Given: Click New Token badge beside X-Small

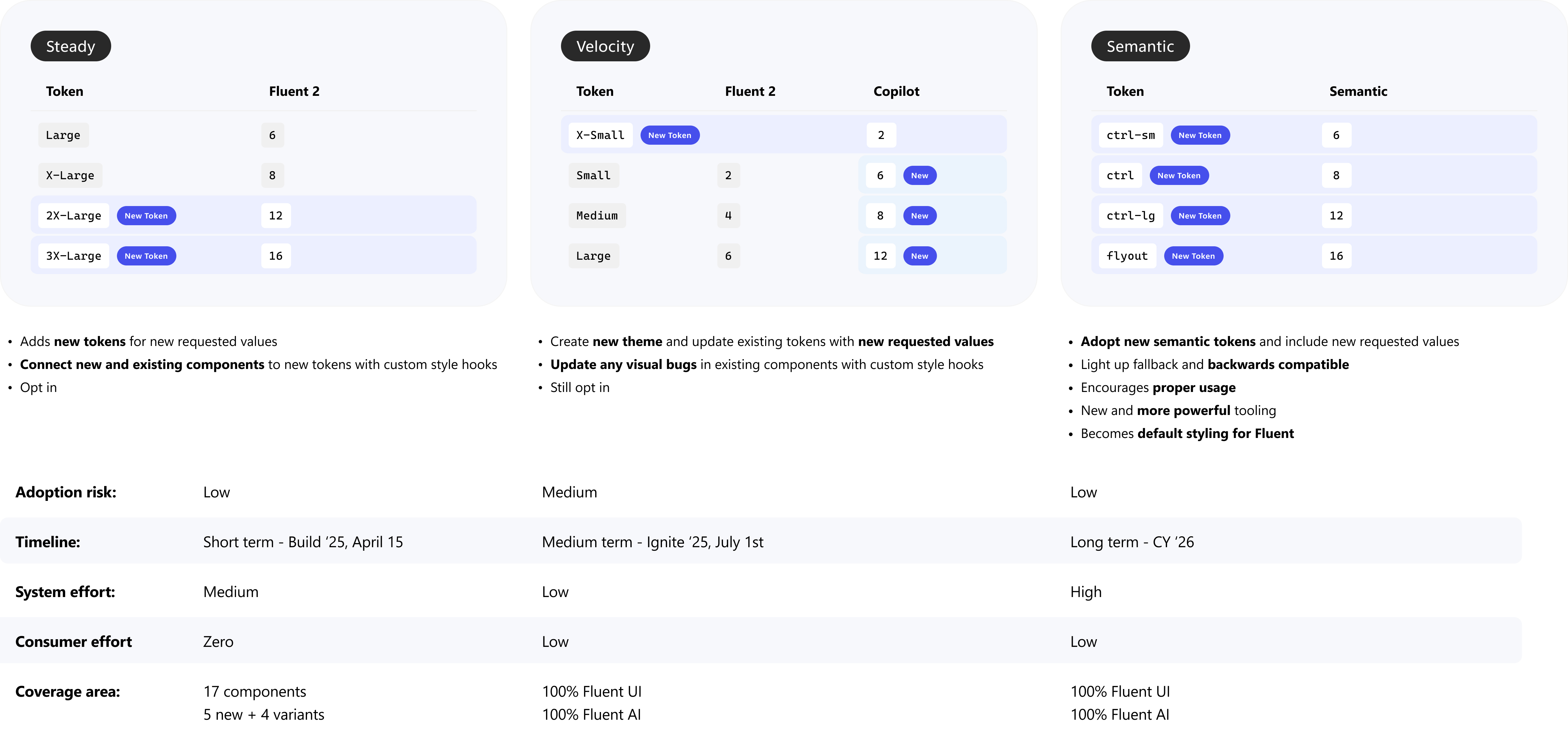Looking at the screenshot, I should [x=670, y=135].
